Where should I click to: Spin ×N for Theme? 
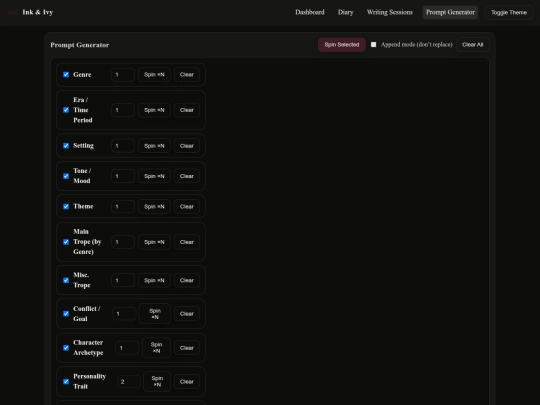pyautogui.click(x=154, y=207)
